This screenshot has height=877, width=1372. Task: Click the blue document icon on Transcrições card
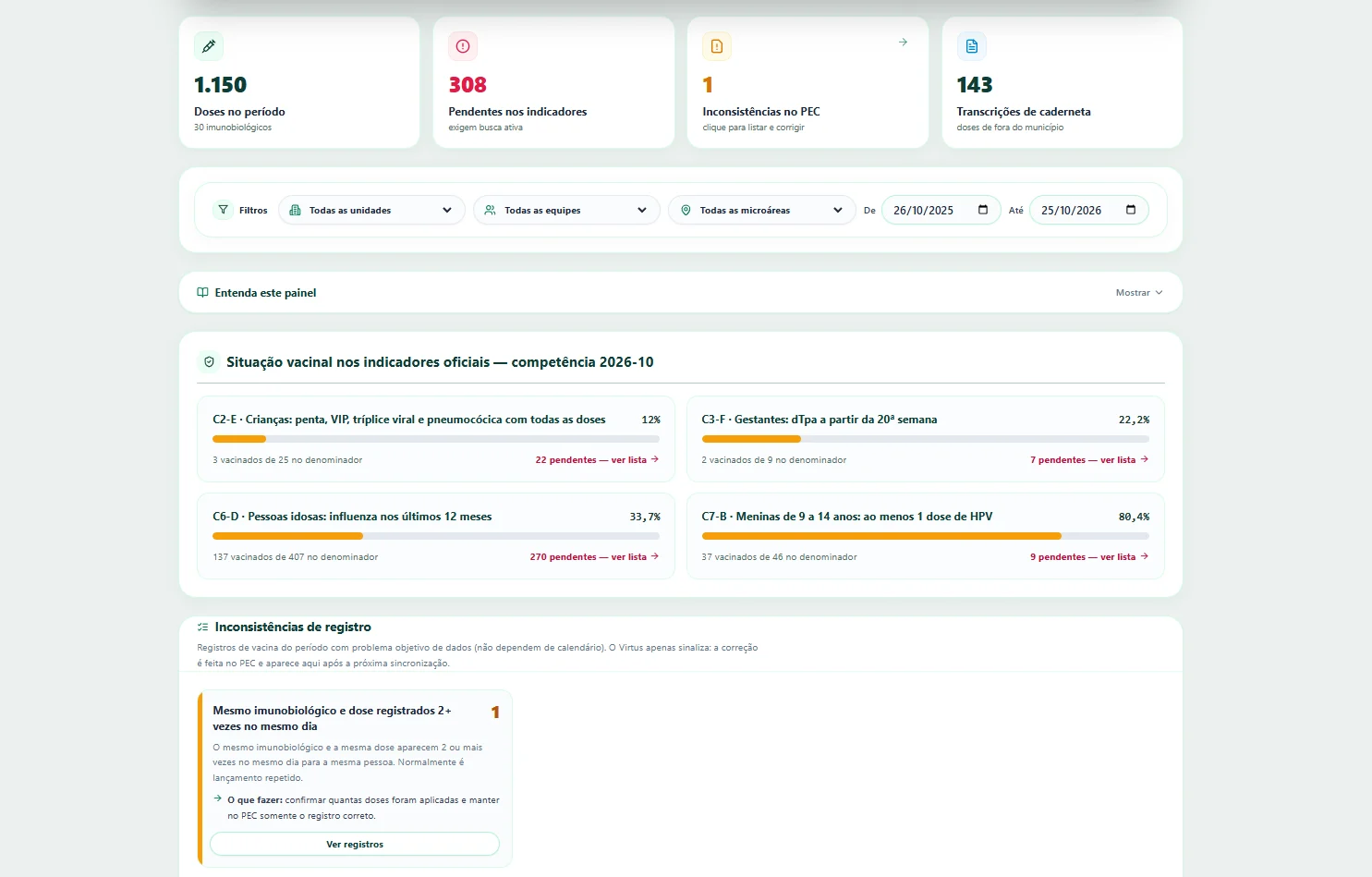(x=972, y=46)
